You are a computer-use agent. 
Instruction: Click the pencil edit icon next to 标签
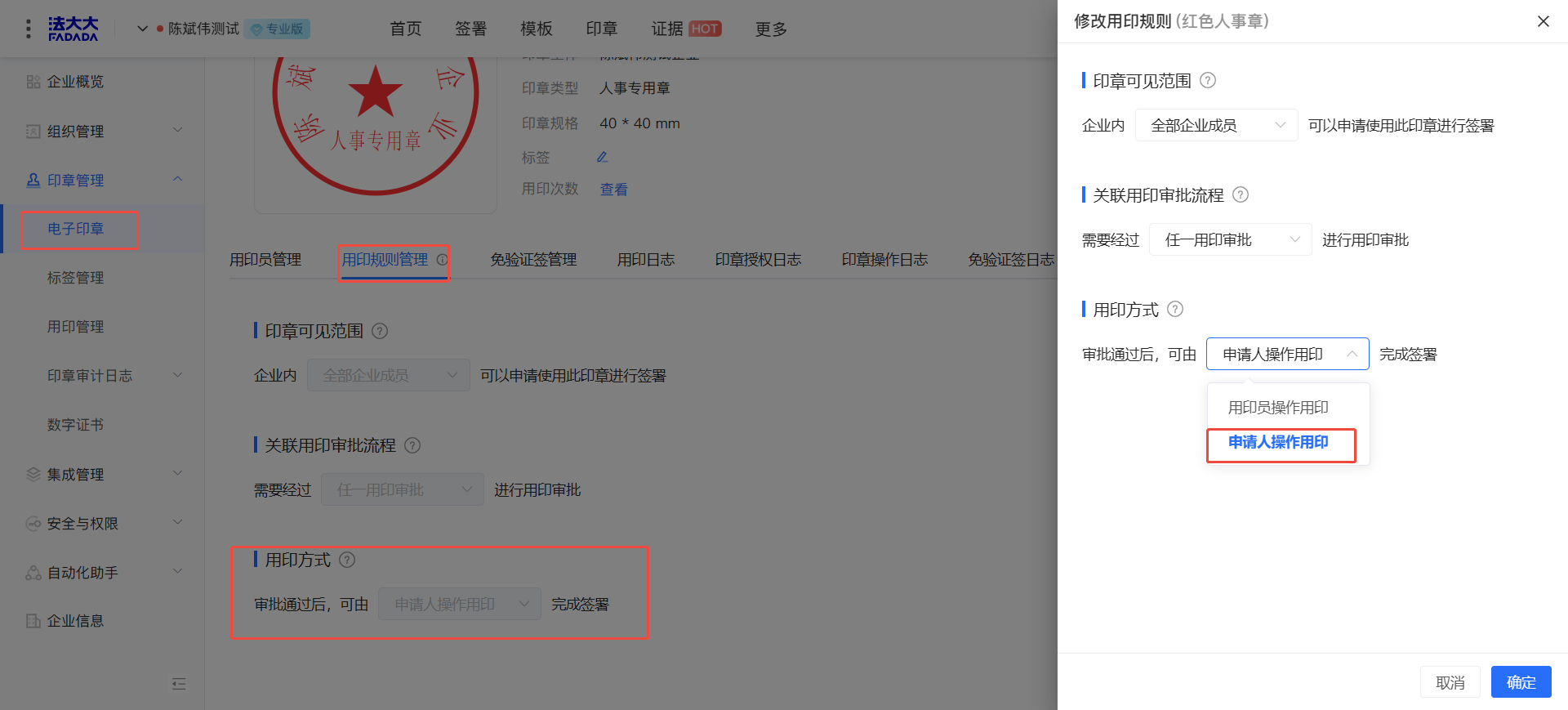[602, 157]
